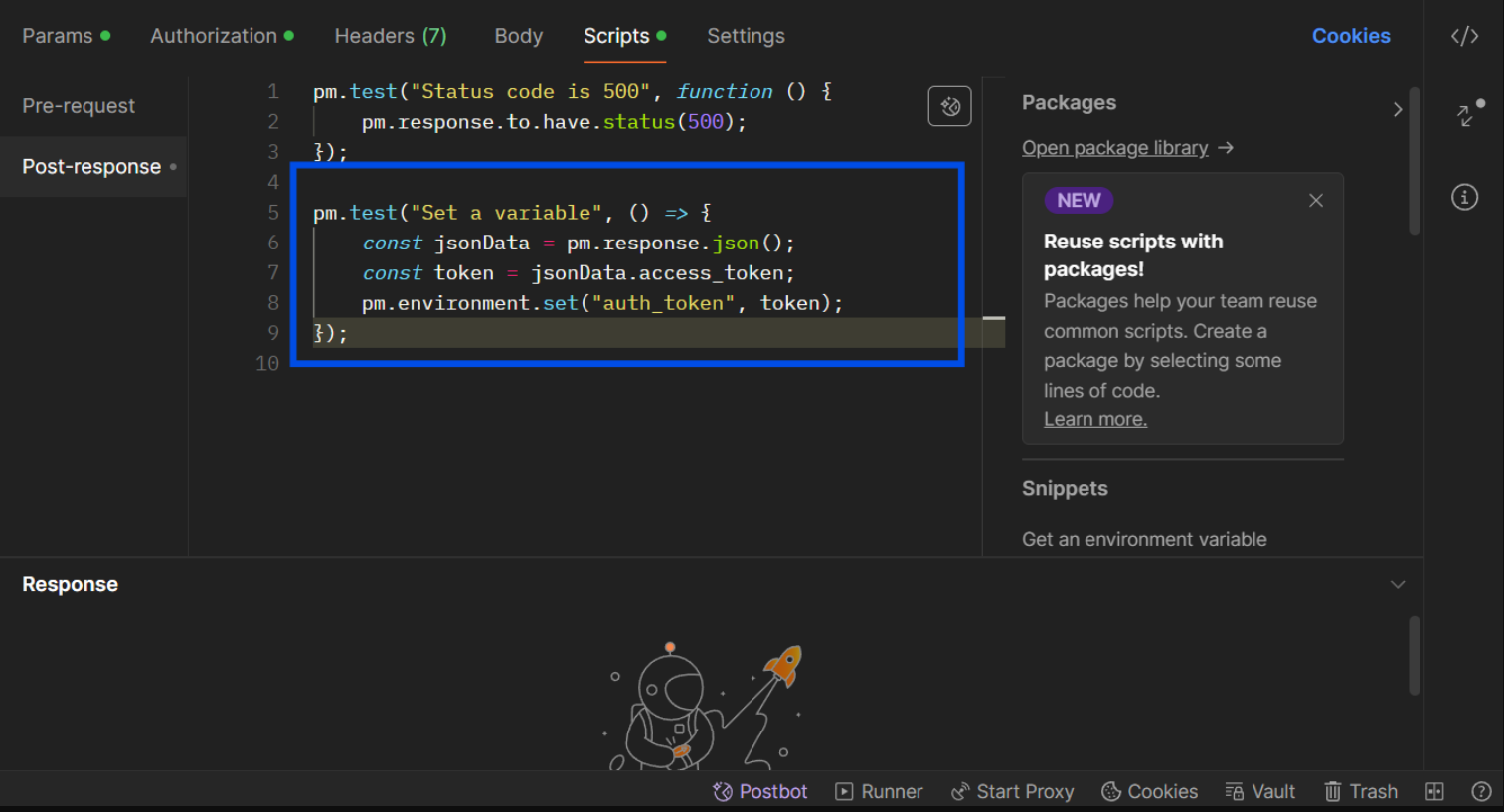Collapse the Packages side panel chevron

pos(1397,109)
